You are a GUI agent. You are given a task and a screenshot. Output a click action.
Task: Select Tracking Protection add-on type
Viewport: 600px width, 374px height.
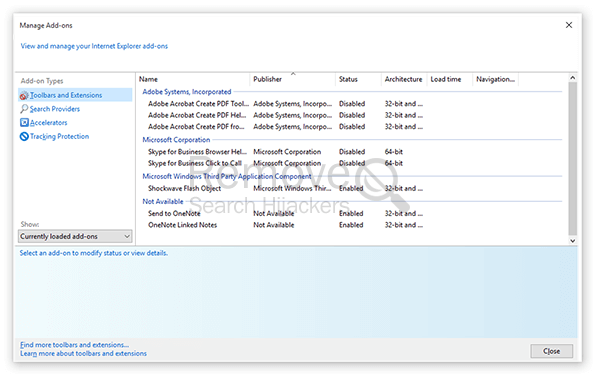tap(59, 136)
